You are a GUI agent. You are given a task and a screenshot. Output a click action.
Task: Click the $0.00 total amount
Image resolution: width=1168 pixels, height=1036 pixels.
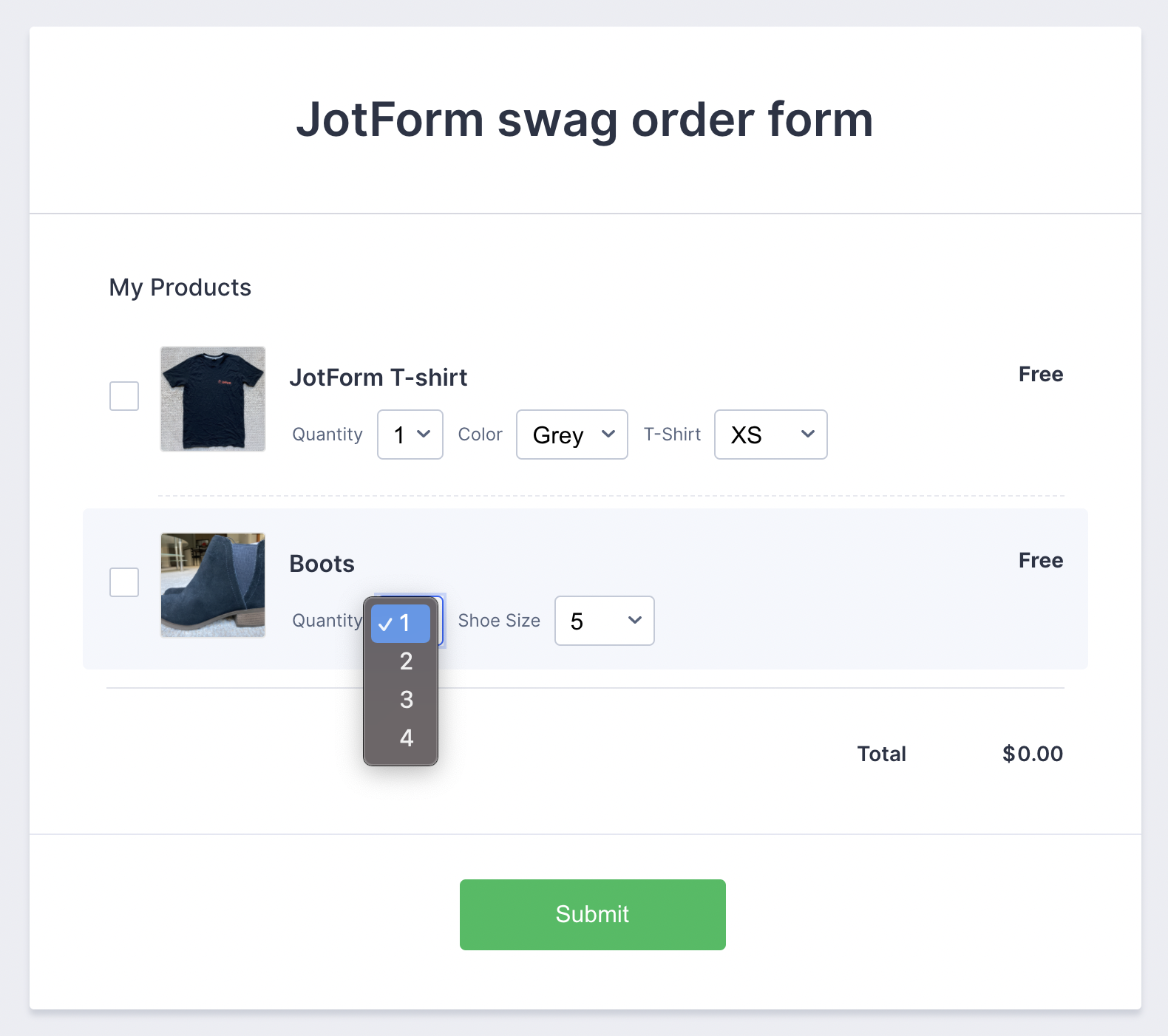point(1032,754)
